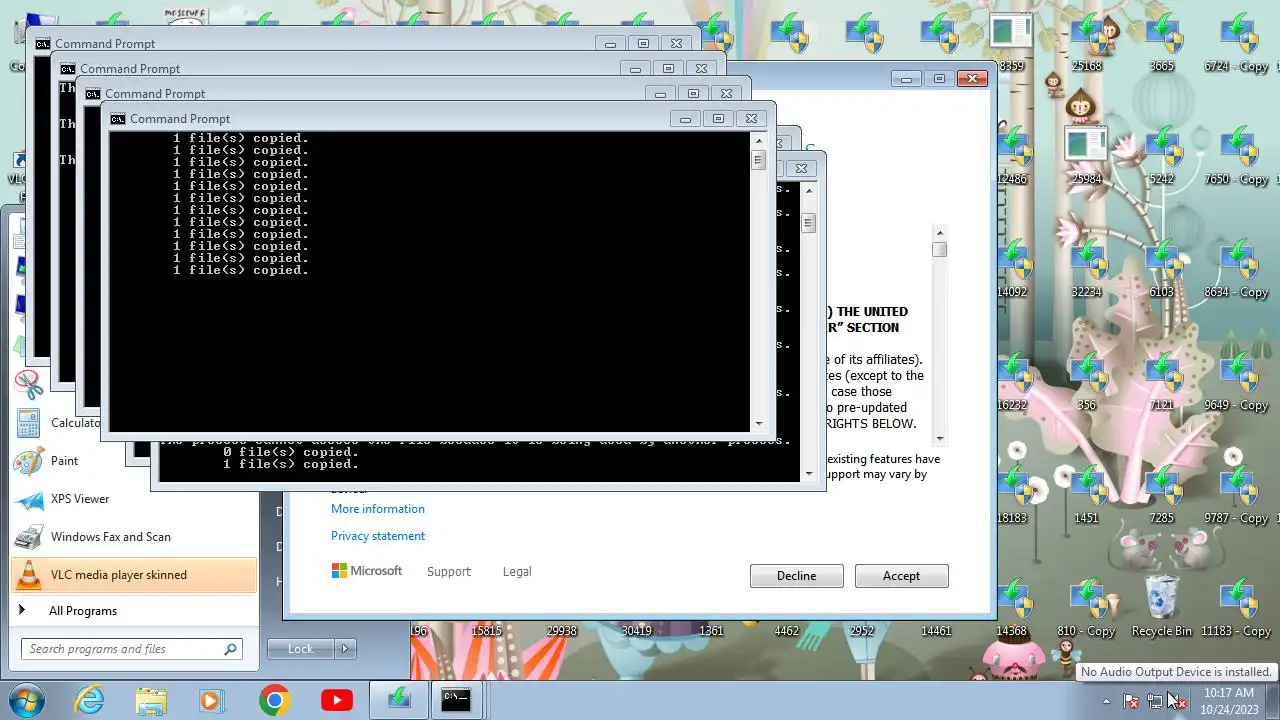Click the muted volume tray icon

tap(1178, 701)
